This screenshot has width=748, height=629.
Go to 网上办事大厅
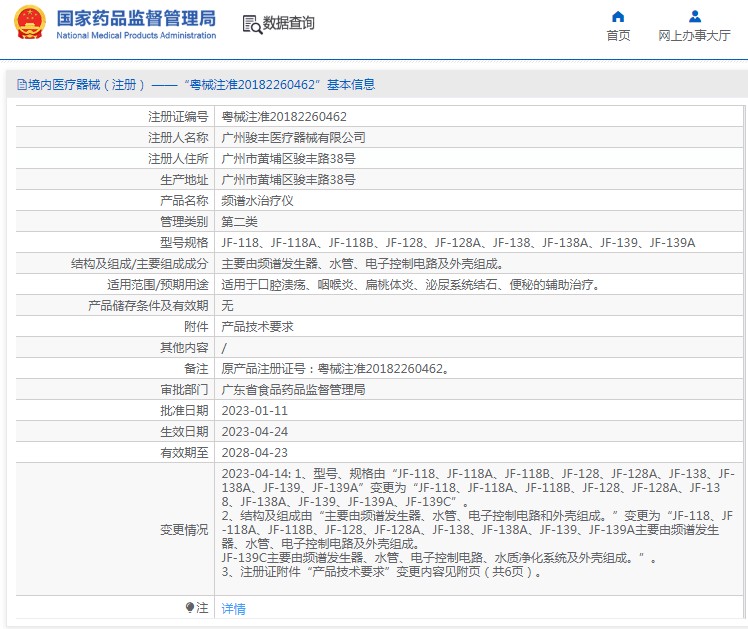coord(694,35)
